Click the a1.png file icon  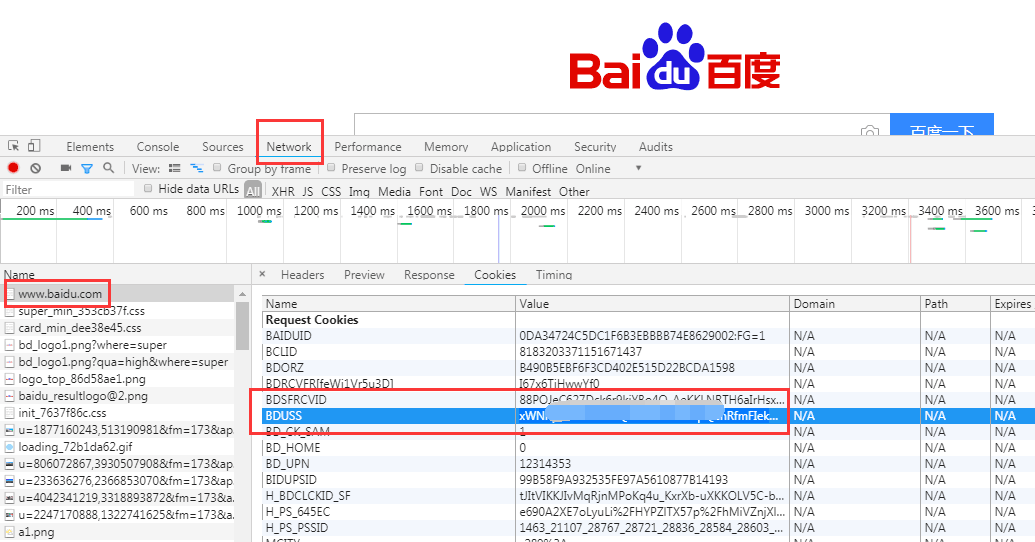9,532
